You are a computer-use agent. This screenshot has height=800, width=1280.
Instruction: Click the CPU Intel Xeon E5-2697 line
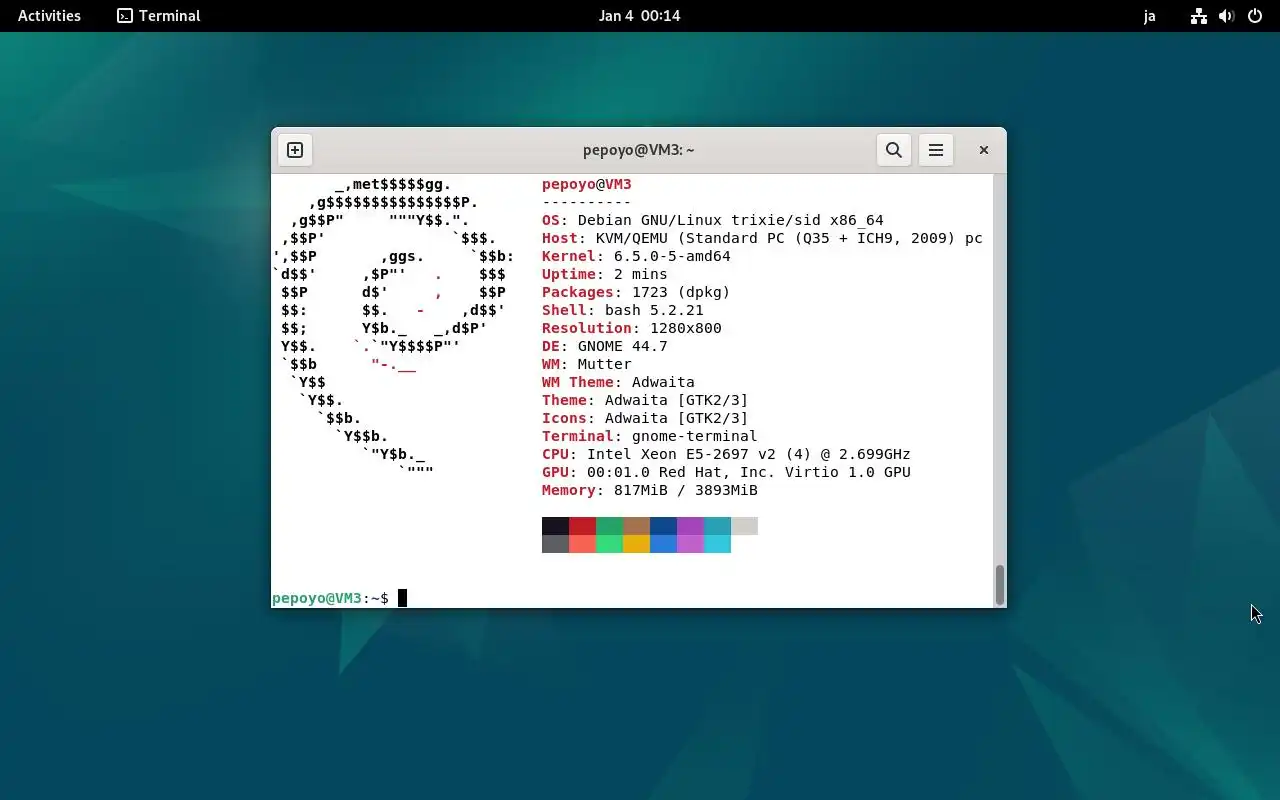(726, 454)
